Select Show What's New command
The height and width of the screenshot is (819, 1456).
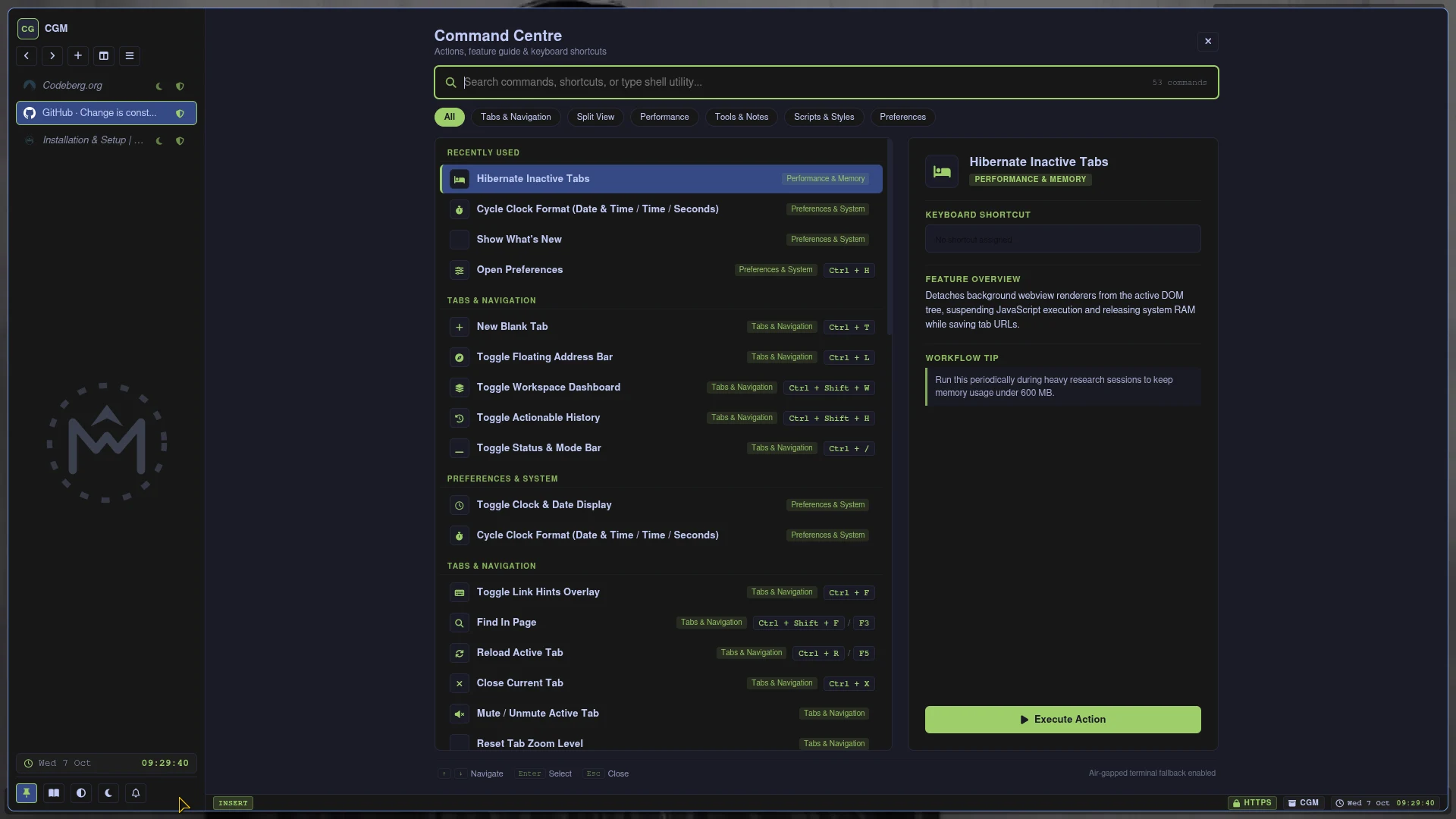(661, 240)
